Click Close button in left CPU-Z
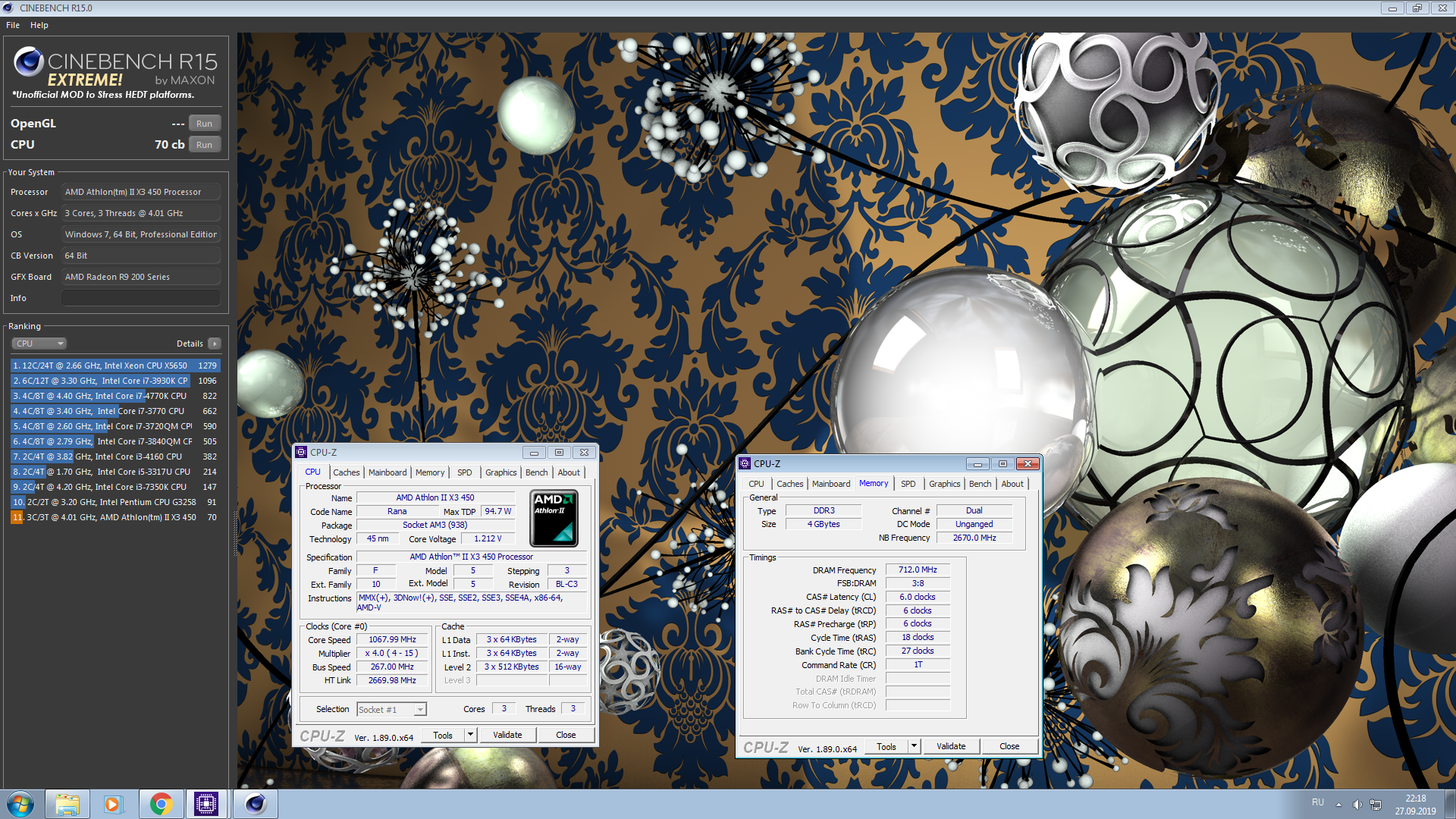This screenshot has width=1456, height=819. point(566,735)
